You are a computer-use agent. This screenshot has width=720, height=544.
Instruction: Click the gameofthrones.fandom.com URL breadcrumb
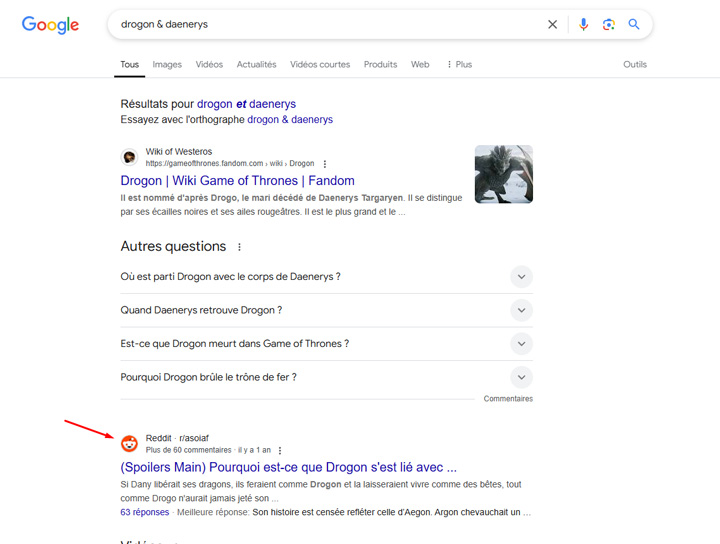(230, 163)
